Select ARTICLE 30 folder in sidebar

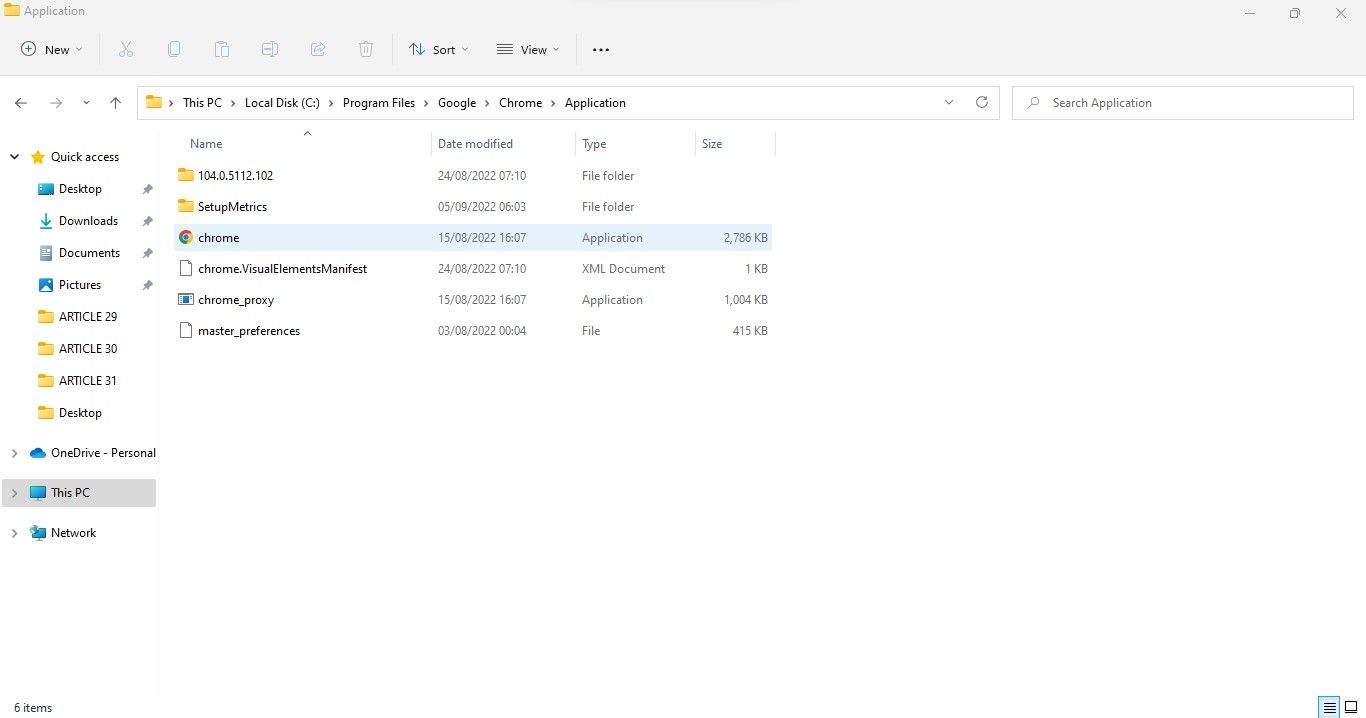[88, 349]
